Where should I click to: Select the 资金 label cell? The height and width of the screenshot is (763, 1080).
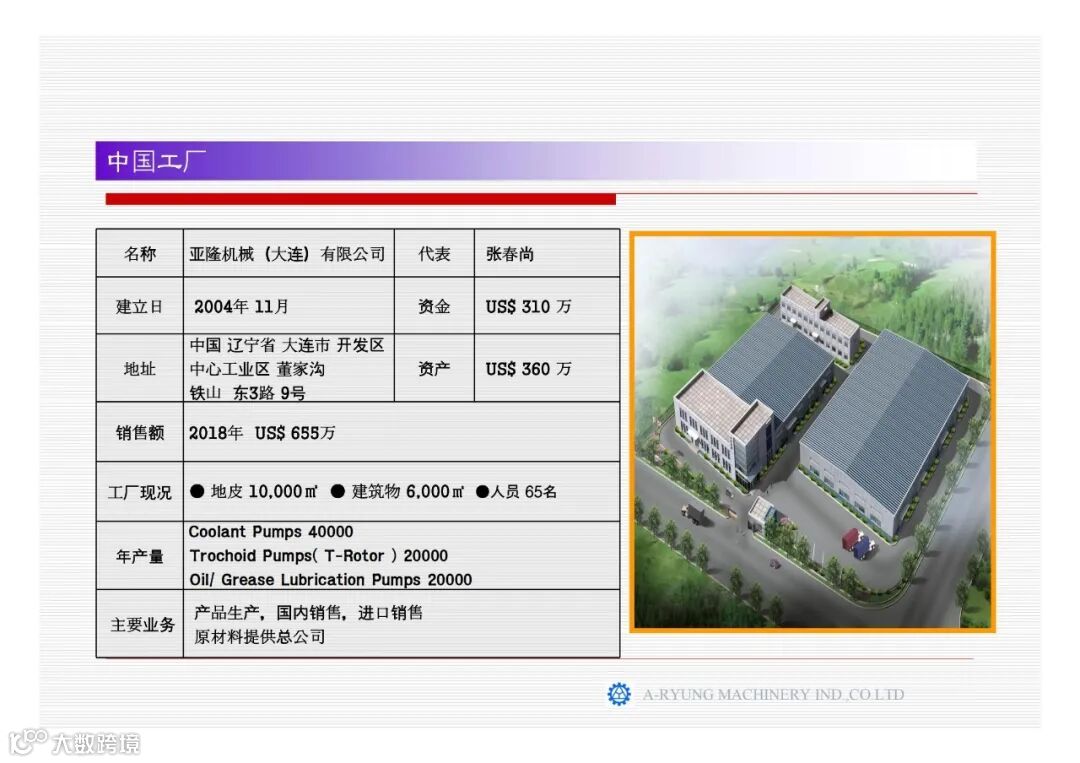(434, 306)
